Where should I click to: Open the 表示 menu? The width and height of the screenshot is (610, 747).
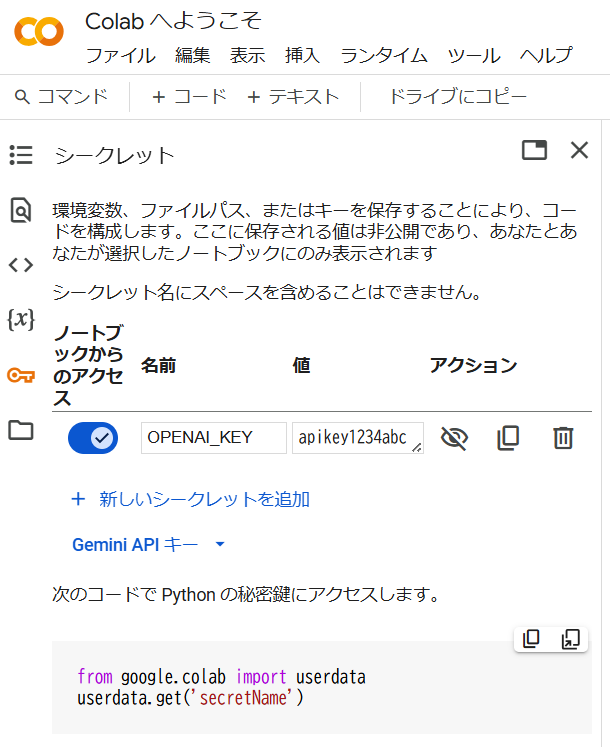coord(247,56)
